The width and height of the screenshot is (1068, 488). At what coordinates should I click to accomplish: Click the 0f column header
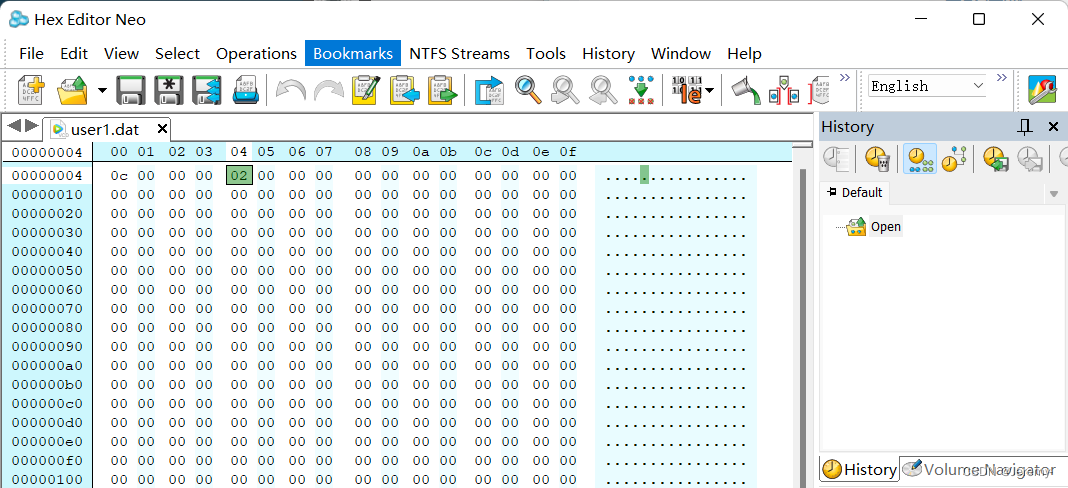tap(568, 151)
